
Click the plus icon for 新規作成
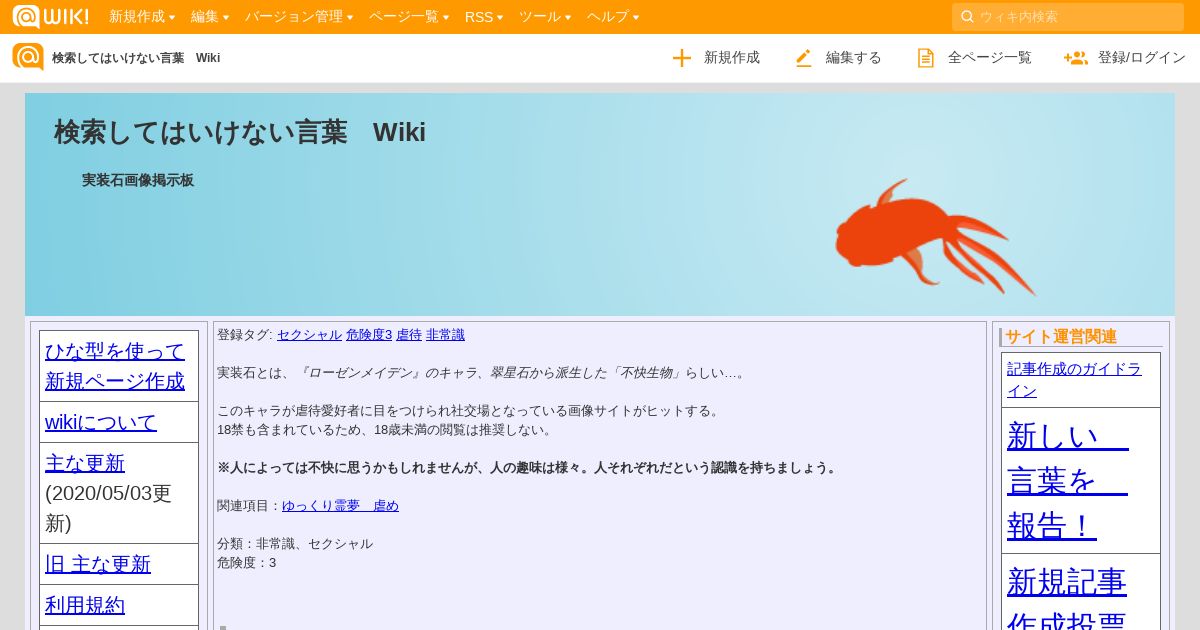(682, 58)
